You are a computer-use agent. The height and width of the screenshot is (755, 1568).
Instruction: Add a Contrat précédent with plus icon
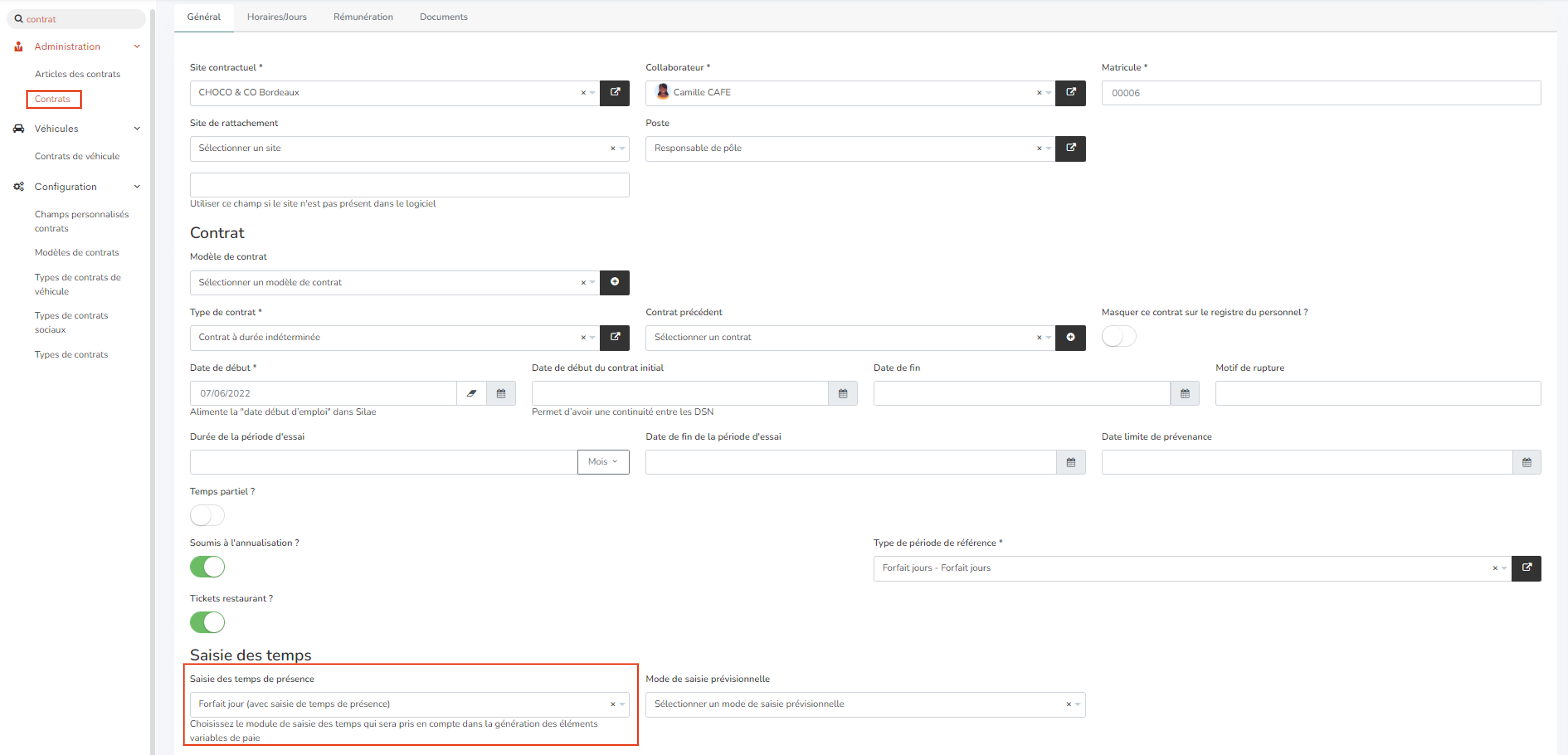click(1070, 337)
